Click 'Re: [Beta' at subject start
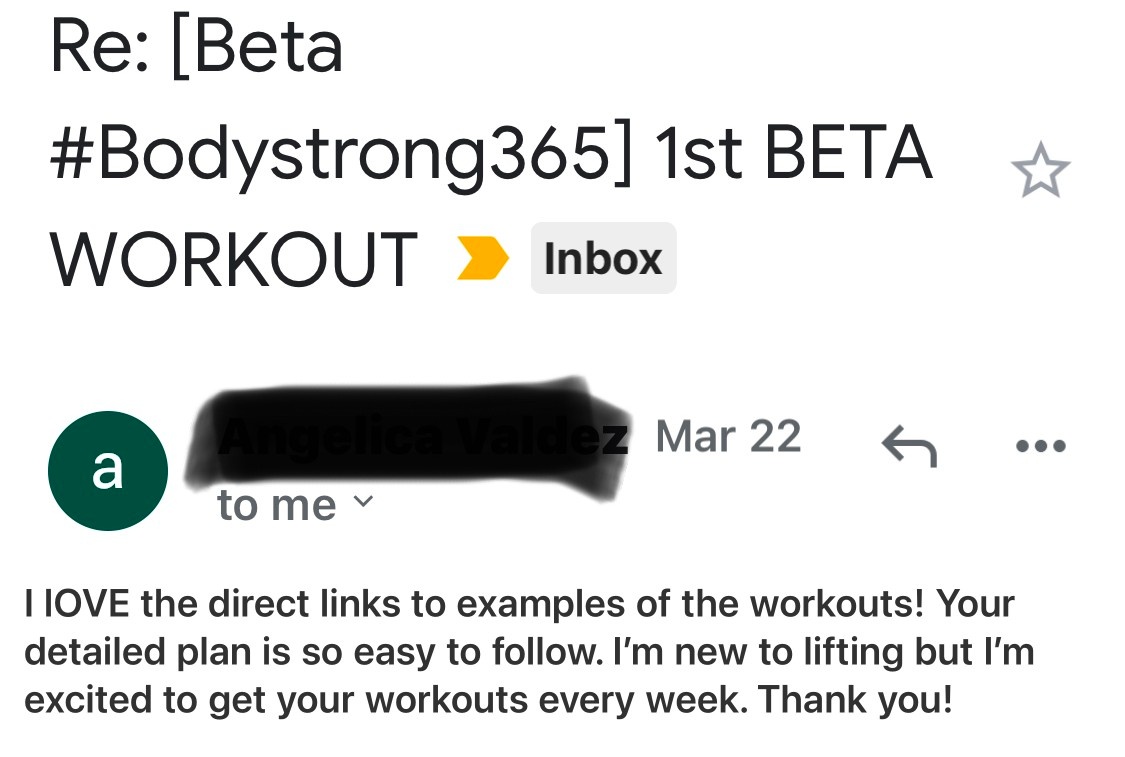The width and height of the screenshot is (1125, 757). coord(196,48)
